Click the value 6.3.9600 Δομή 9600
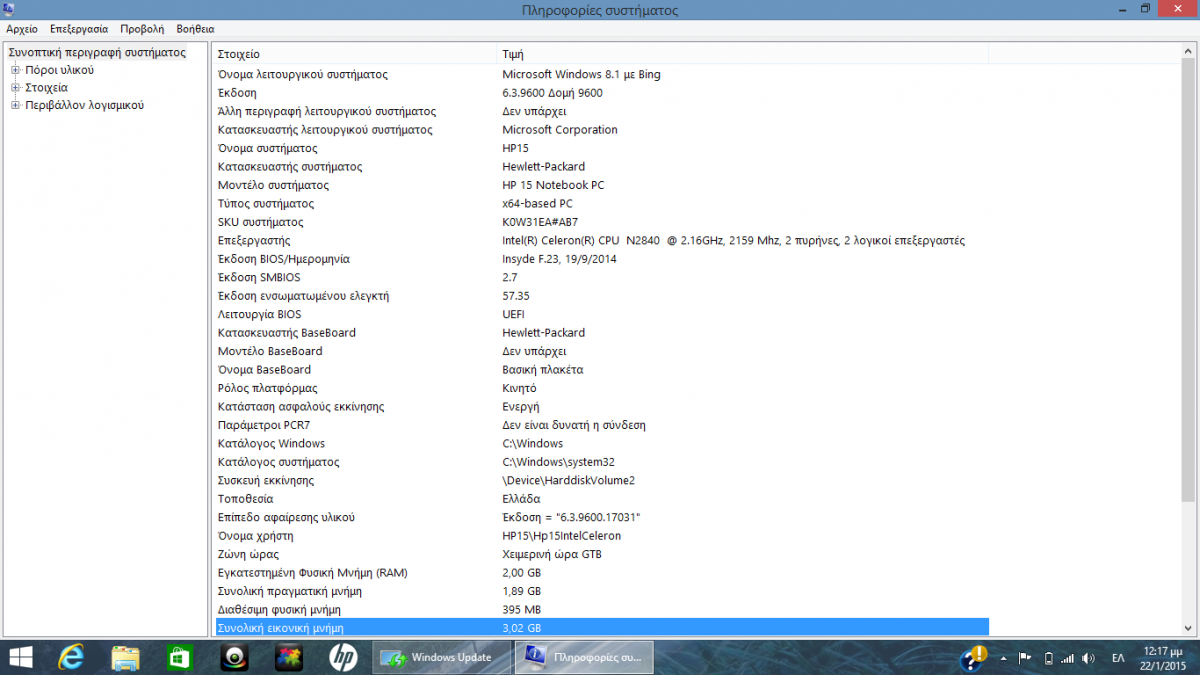 point(552,93)
